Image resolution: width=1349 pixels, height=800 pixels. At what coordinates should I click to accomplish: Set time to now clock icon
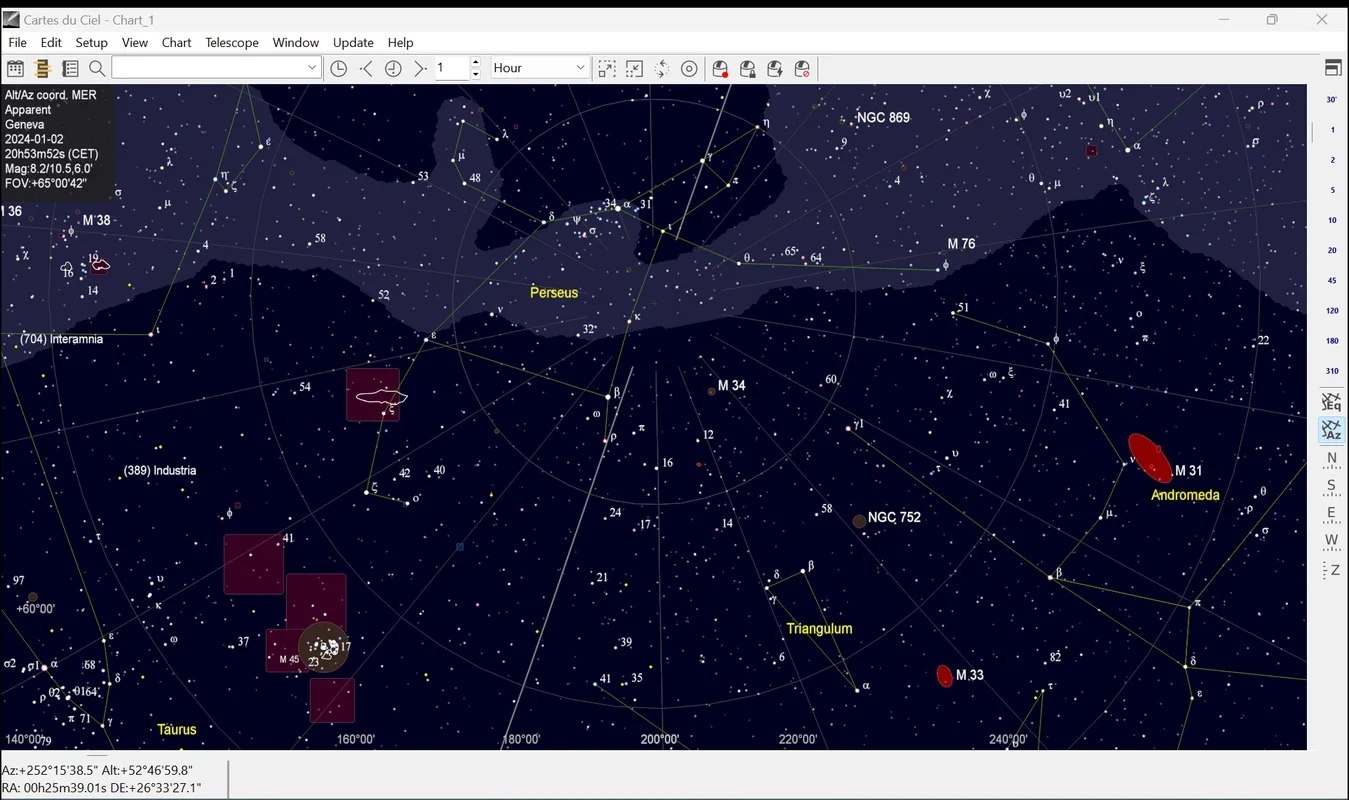click(339, 68)
